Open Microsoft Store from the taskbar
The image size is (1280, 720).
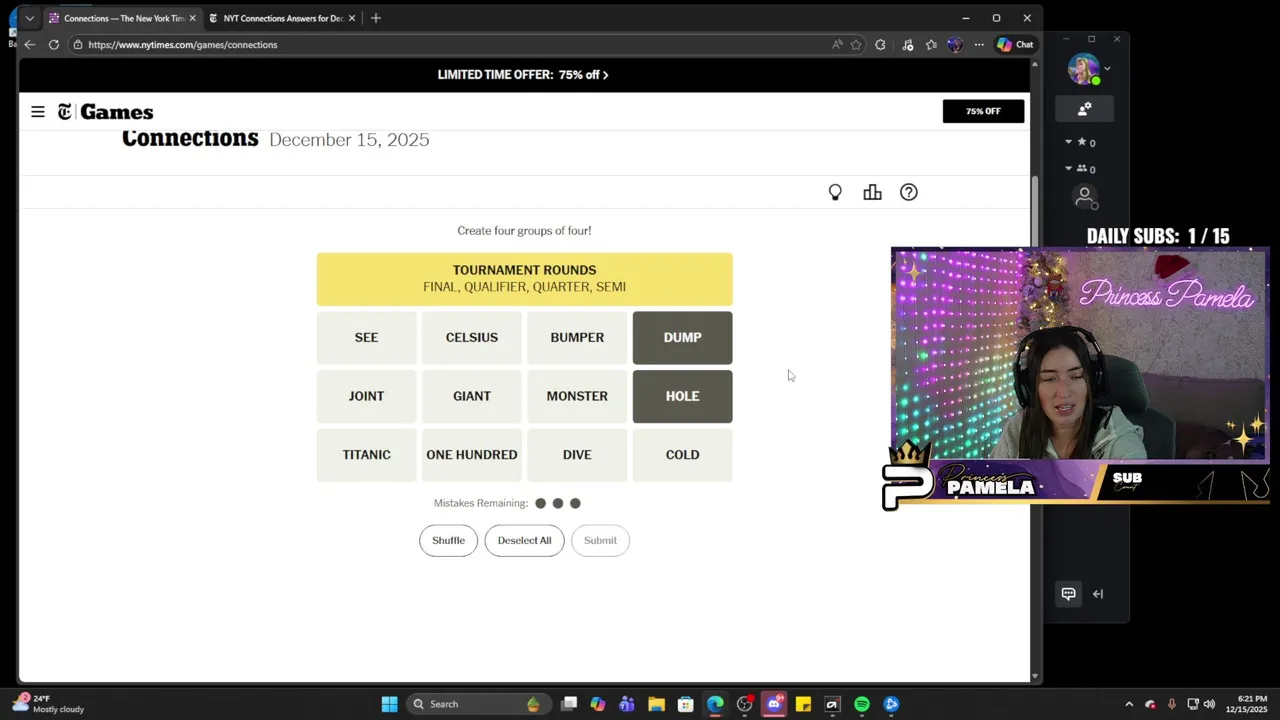click(685, 704)
